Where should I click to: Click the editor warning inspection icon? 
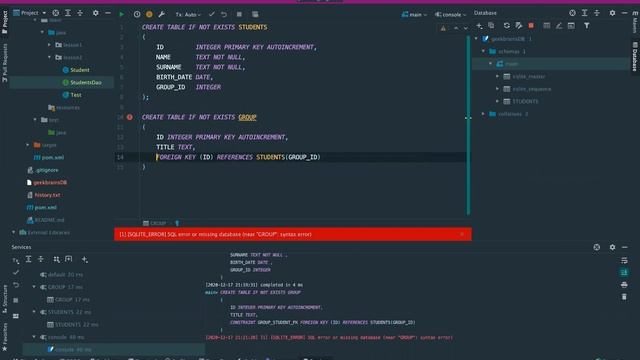coord(443,28)
